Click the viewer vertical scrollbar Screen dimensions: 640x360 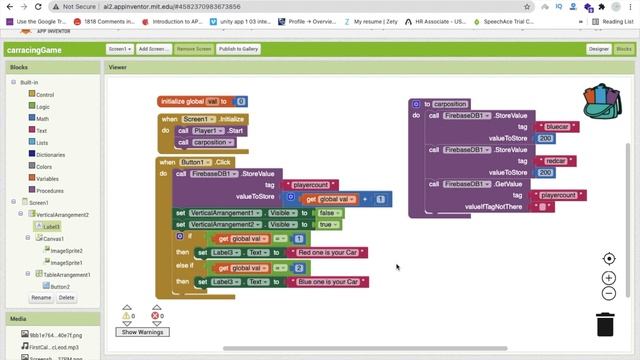pos(629,220)
